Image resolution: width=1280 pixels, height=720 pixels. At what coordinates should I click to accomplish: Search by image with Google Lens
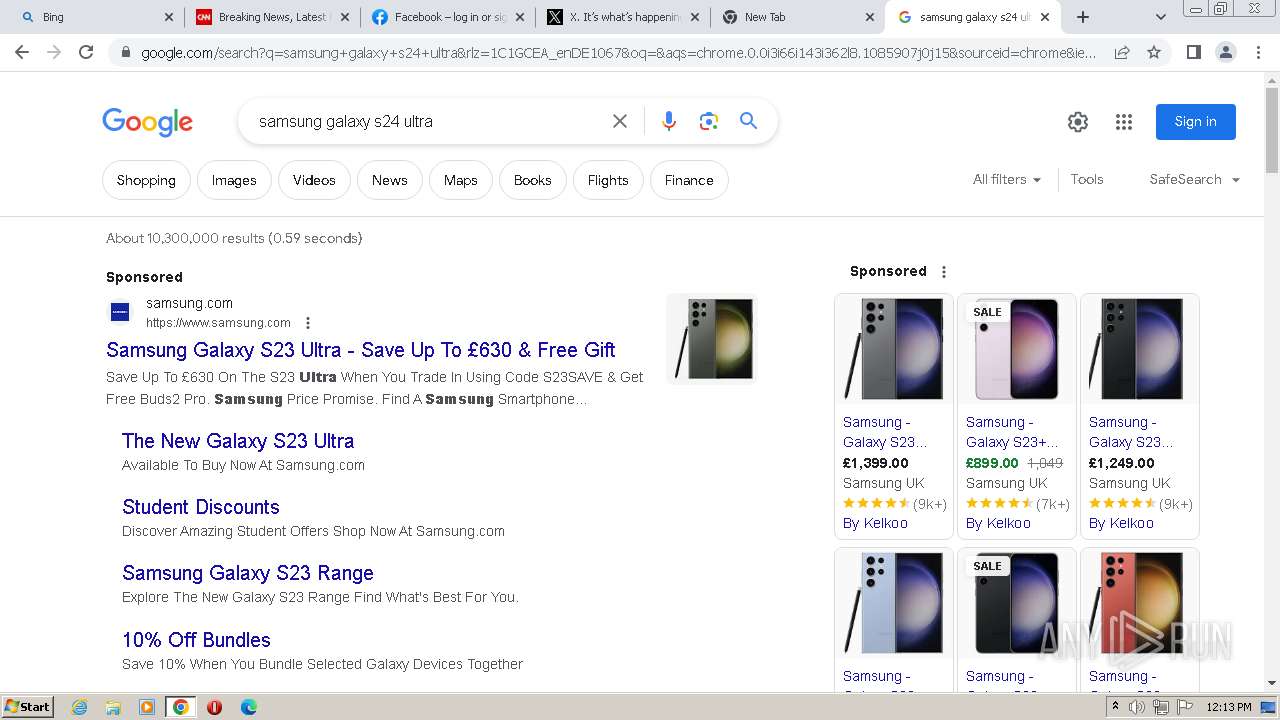click(709, 121)
